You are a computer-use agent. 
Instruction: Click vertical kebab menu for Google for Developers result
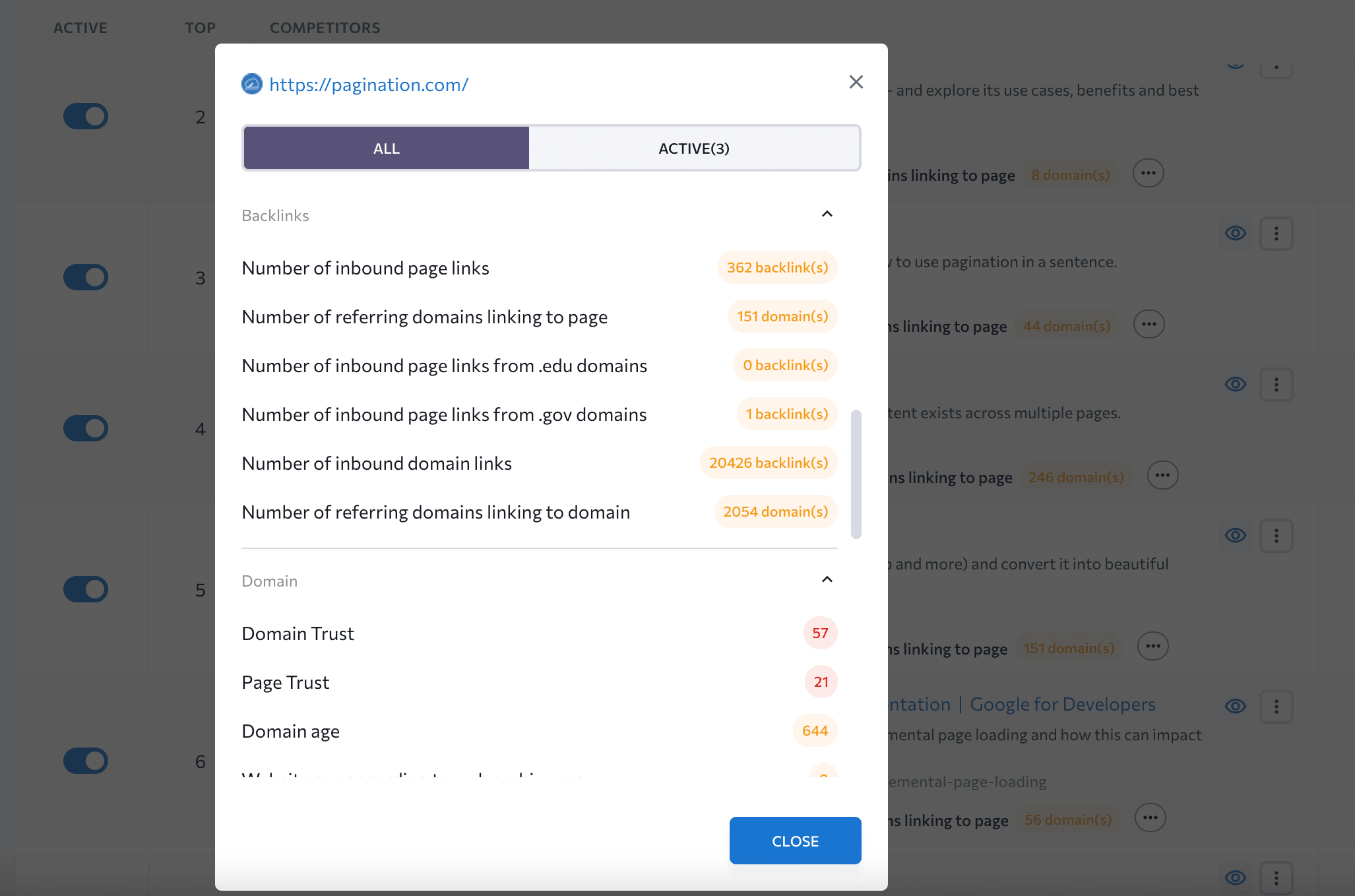tap(1276, 707)
